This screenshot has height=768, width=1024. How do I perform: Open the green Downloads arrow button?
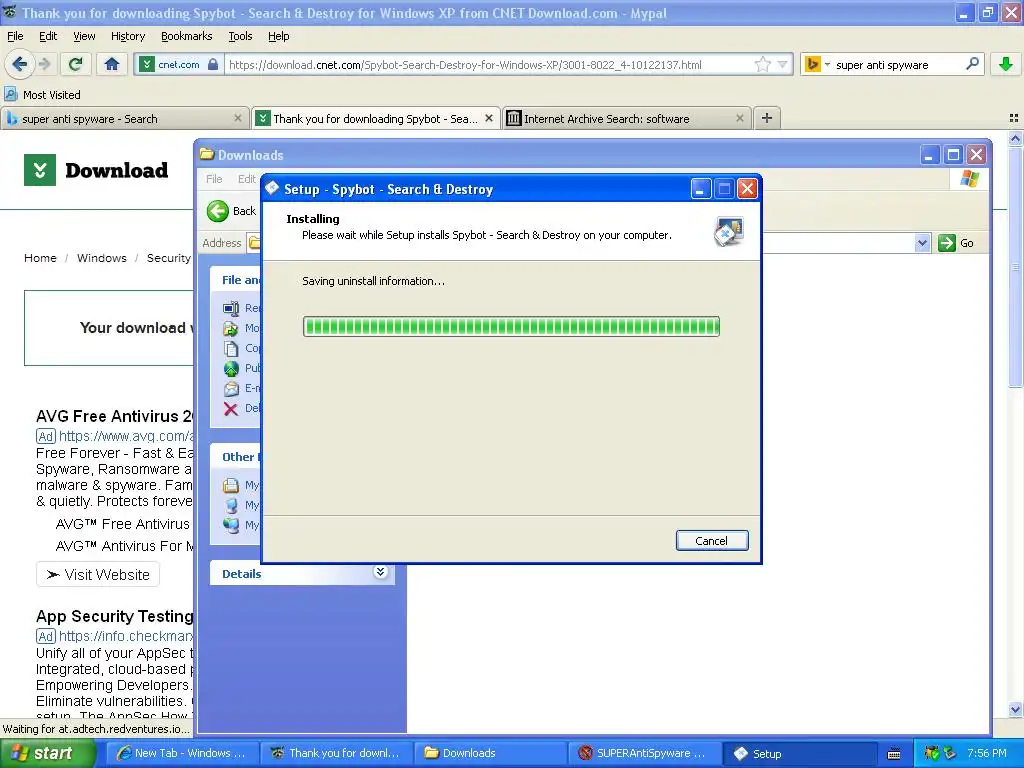pyautogui.click(x=1006, y=64)
